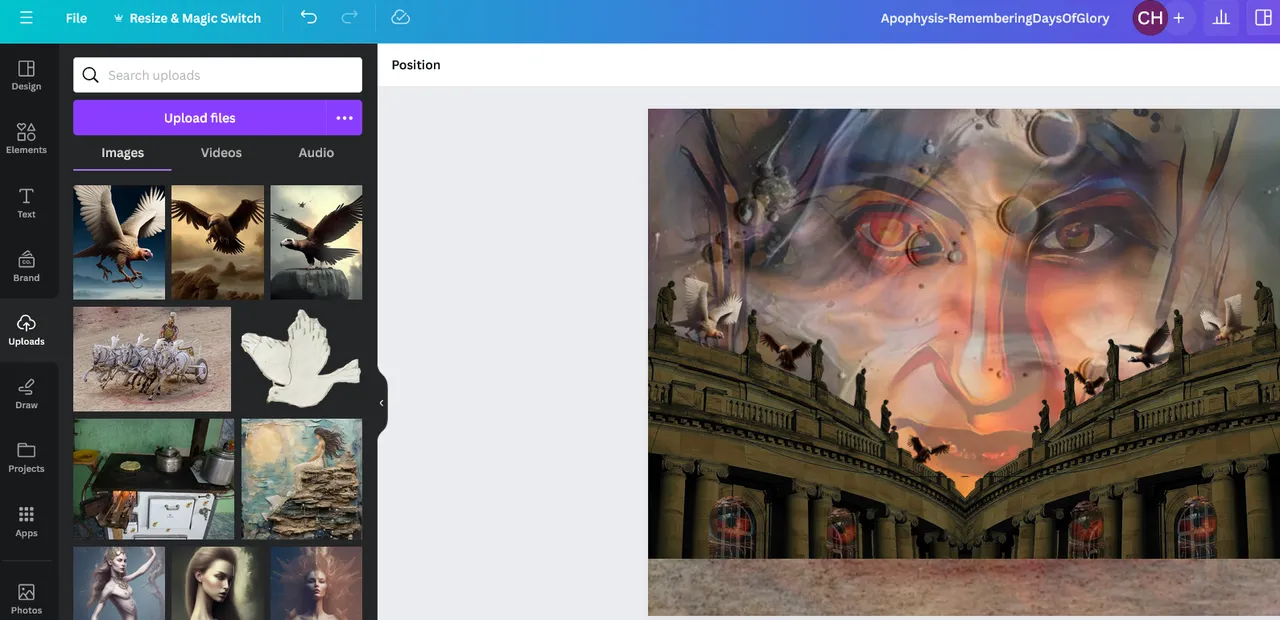
Task: Click the magnifier icon in search uploads
Action: pos(90,75)
